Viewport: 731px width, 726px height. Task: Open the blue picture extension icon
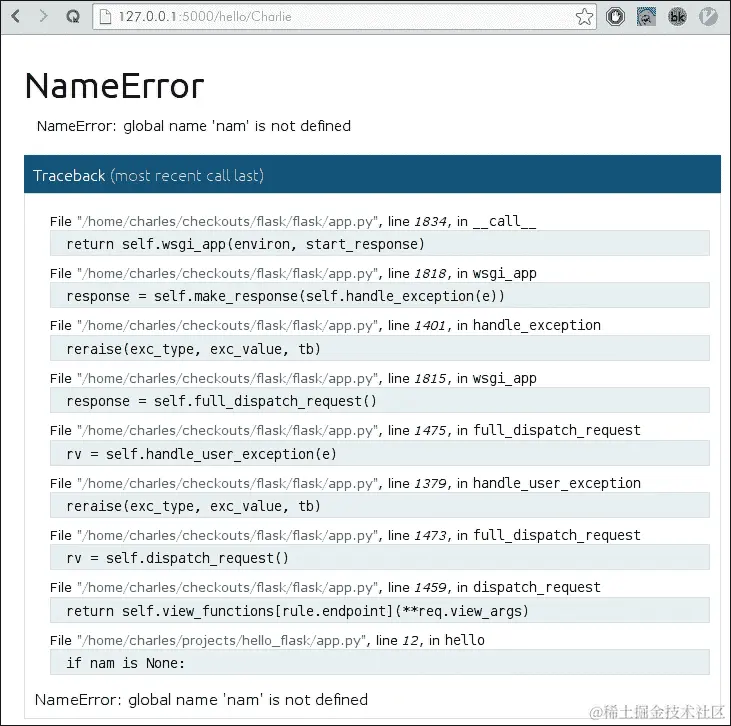coord(646,17)
